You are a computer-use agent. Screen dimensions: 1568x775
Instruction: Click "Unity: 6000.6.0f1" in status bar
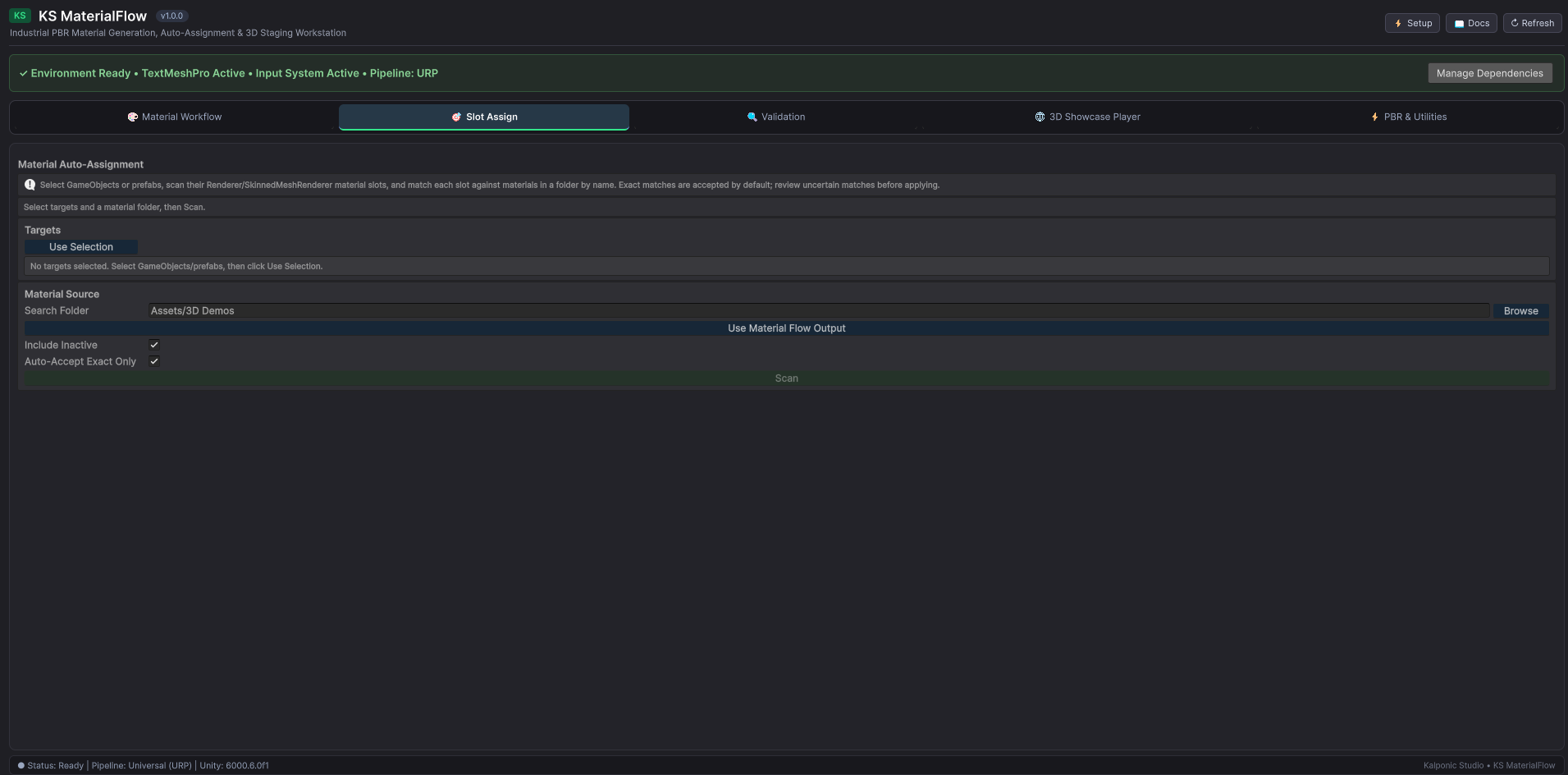[234, 765]
